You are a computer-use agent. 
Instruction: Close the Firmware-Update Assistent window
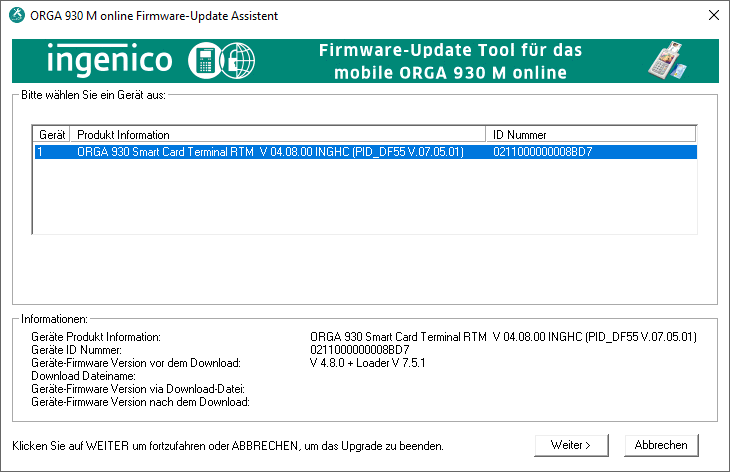(714, 15)
